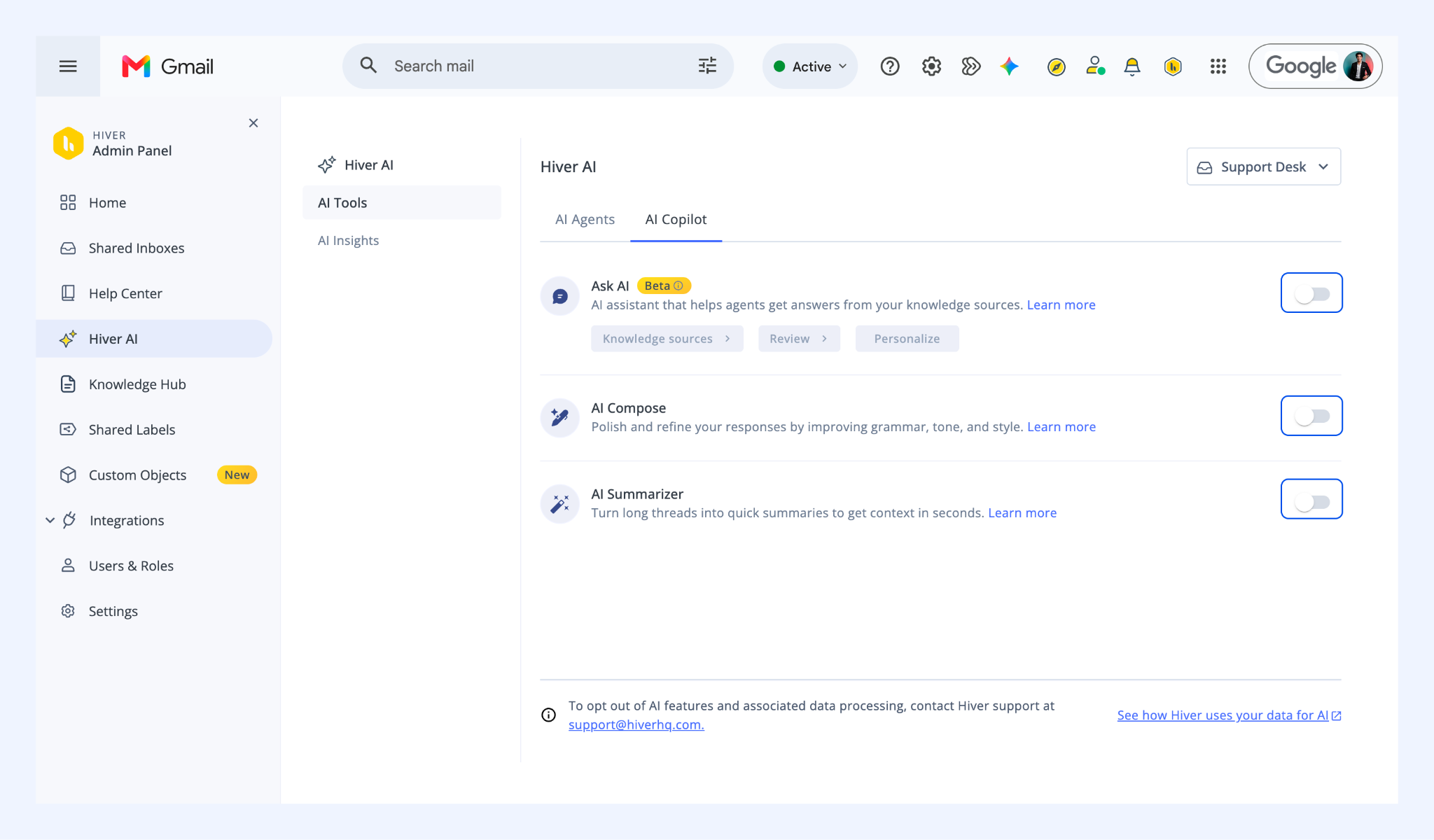
Task: Click the Search mail input field
Action: click(538, 66)
